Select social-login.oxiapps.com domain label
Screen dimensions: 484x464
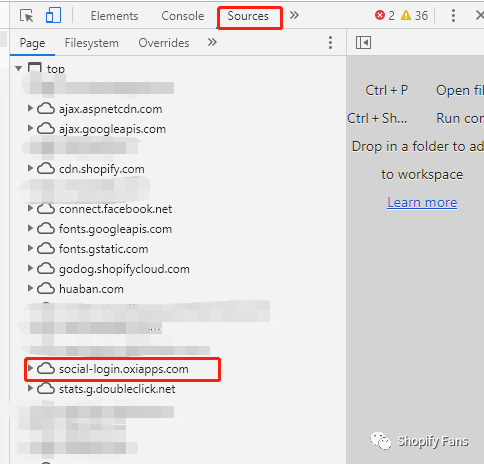coord(124,369)
